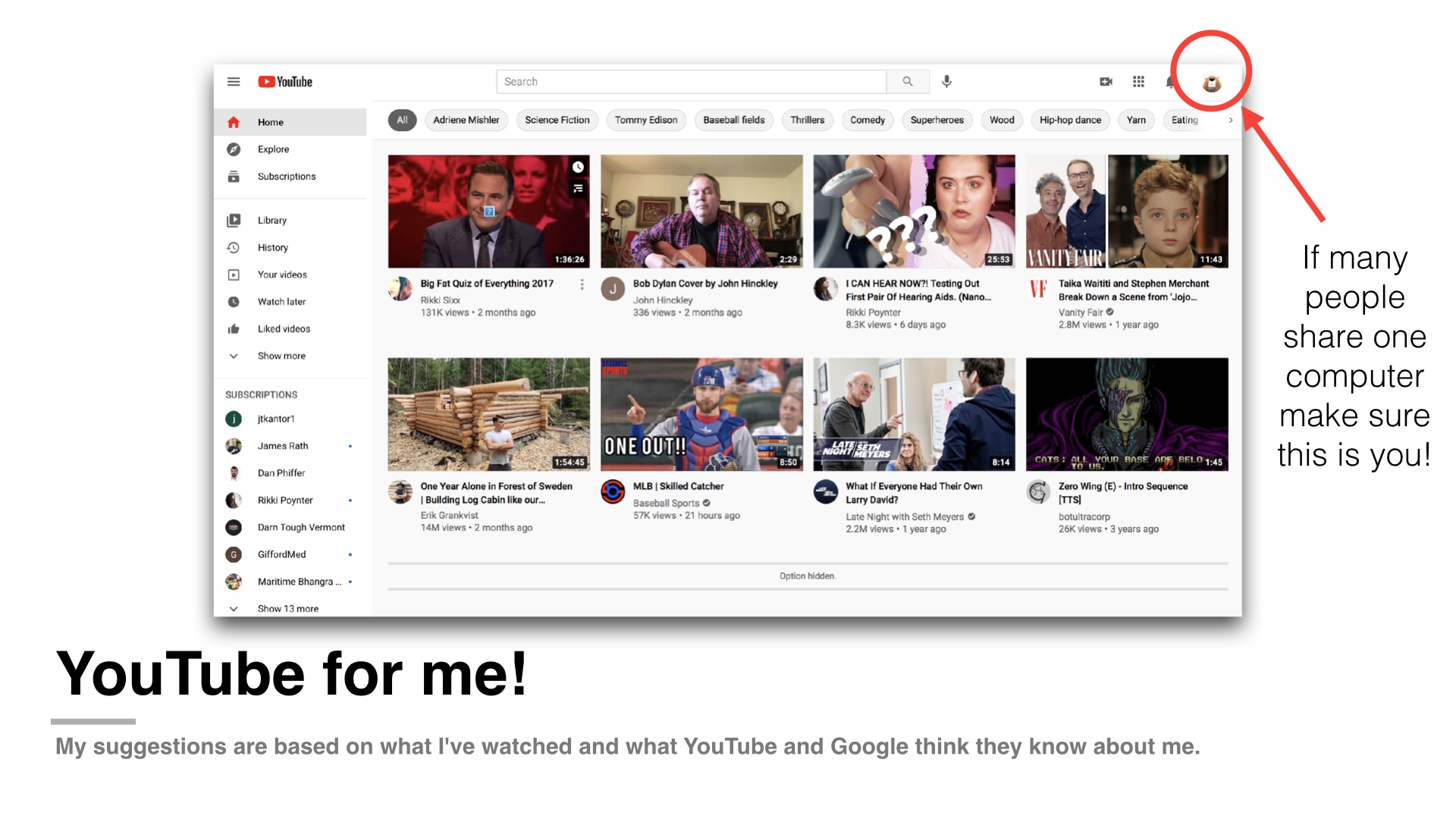The image size is (1456, 819).
Task: Open MLB | Skilled Catcher title
Action: (x=678, y=486)
